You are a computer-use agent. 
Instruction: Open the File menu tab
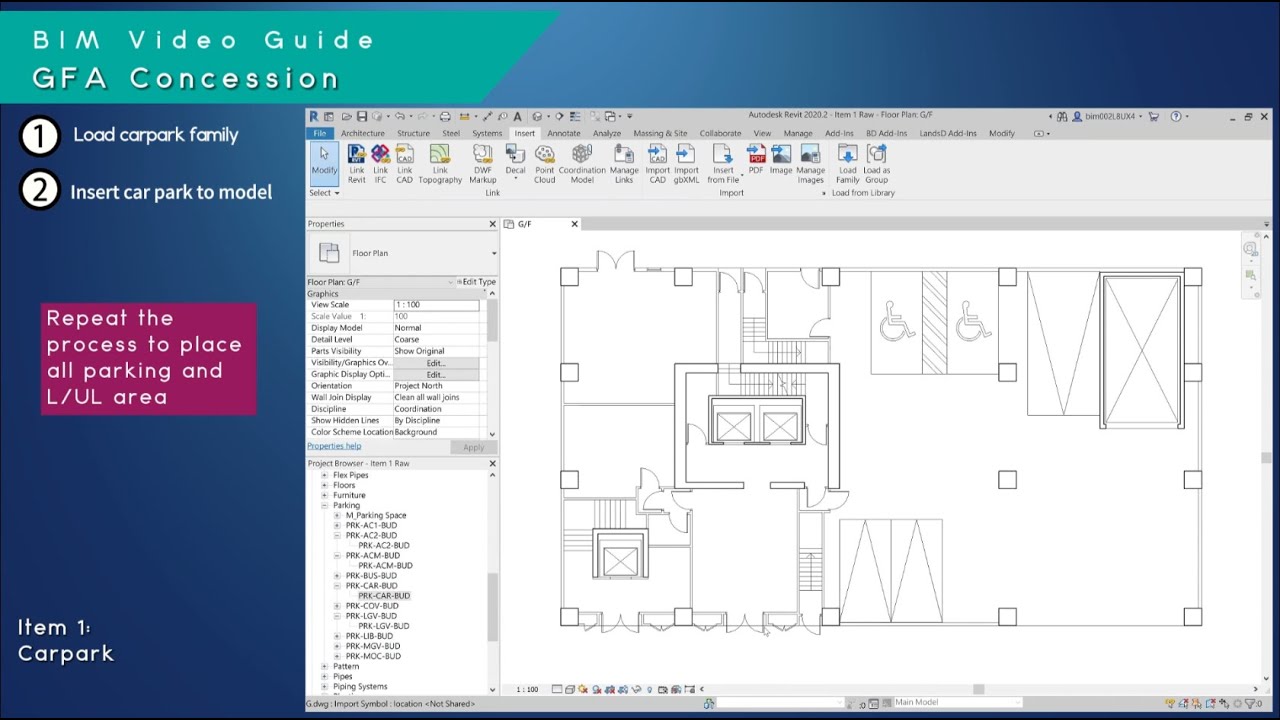click(320, 133)
